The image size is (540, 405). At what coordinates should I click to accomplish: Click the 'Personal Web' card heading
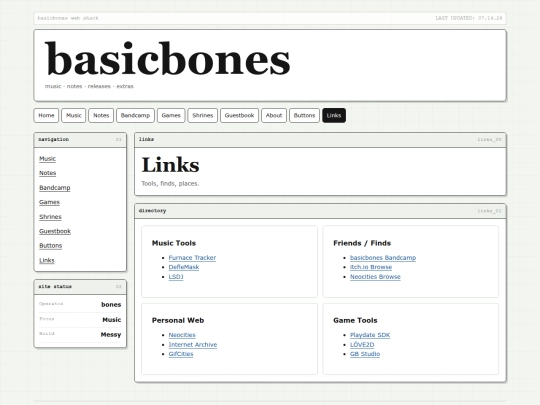coord(178,320)
